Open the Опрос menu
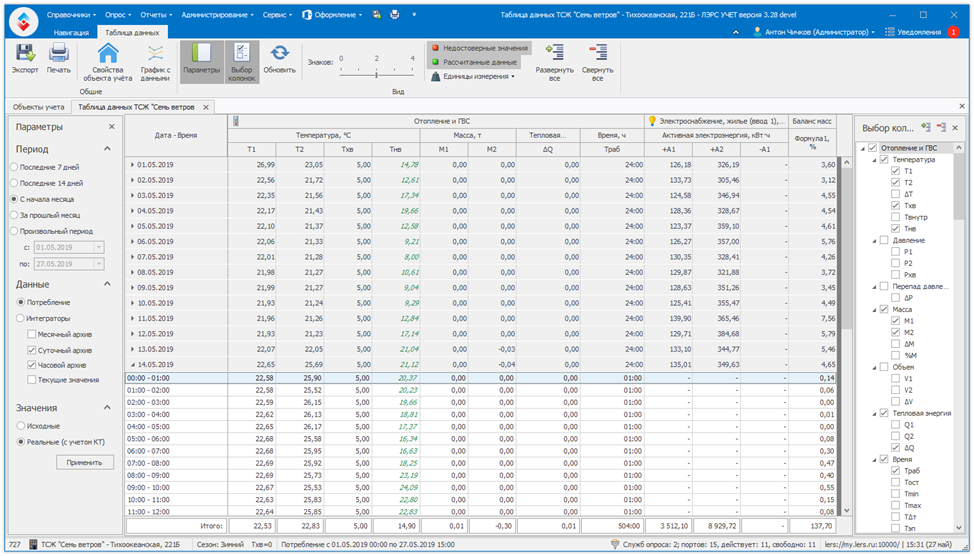 coord(116,15)
